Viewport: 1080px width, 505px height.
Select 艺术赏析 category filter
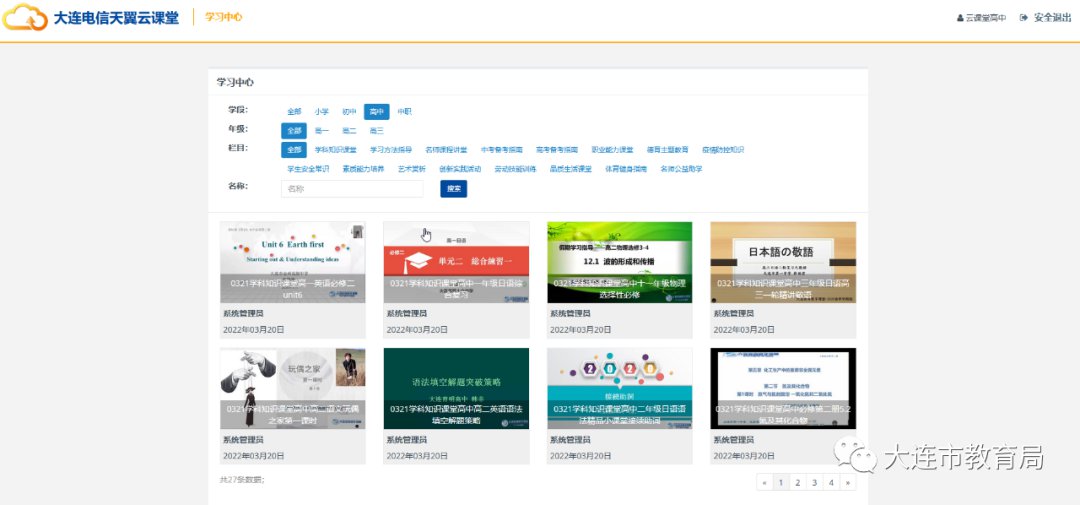(411, 169)
